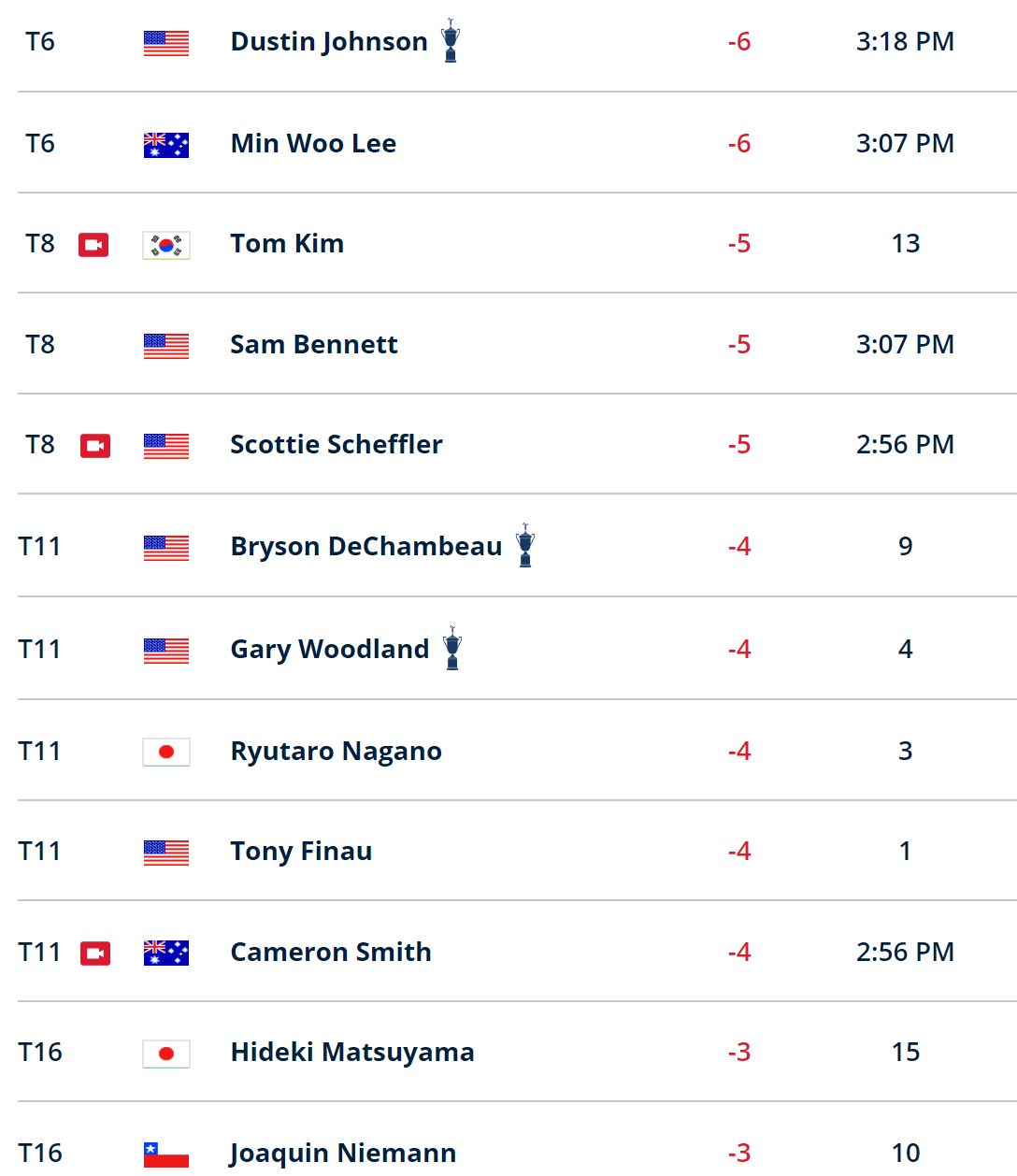Click the trophy icon beside Bryson DeChambeau
The image size is (1017, 1176).
tap(525, 546)
